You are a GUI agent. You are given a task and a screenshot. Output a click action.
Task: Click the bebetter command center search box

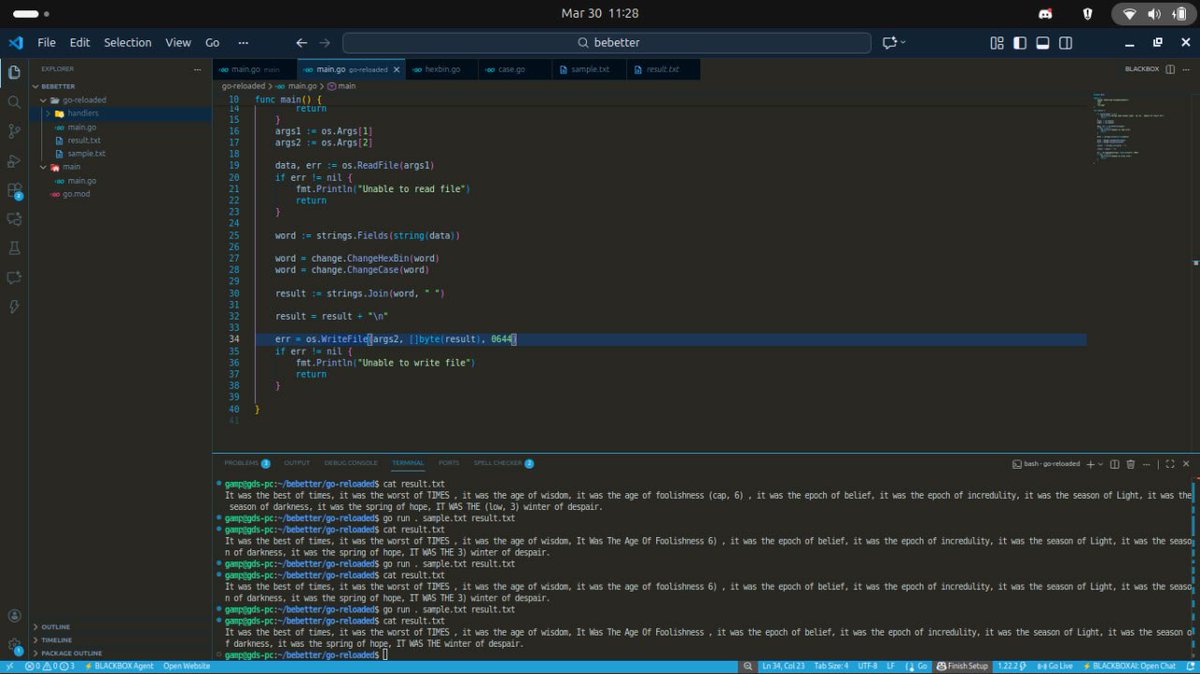(x=607, y=43)
